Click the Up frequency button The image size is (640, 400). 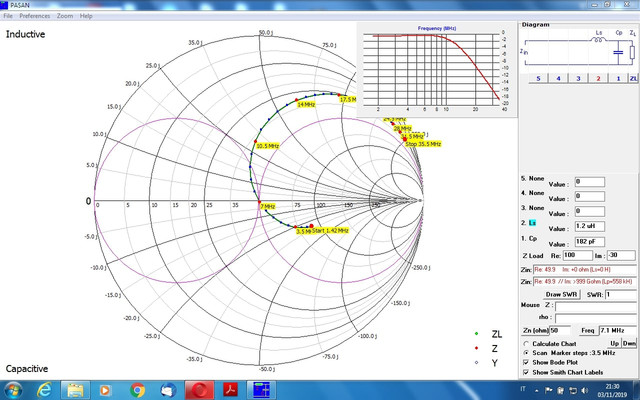click(615, 343)
